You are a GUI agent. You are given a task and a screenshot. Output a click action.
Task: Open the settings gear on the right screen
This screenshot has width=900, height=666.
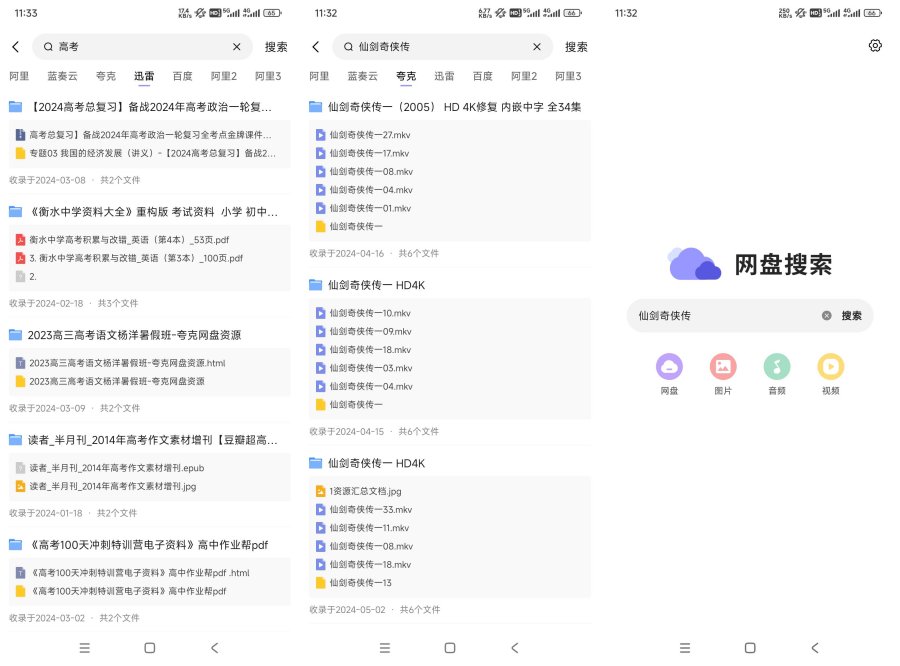pyautogui.click(x=875, y=45)
